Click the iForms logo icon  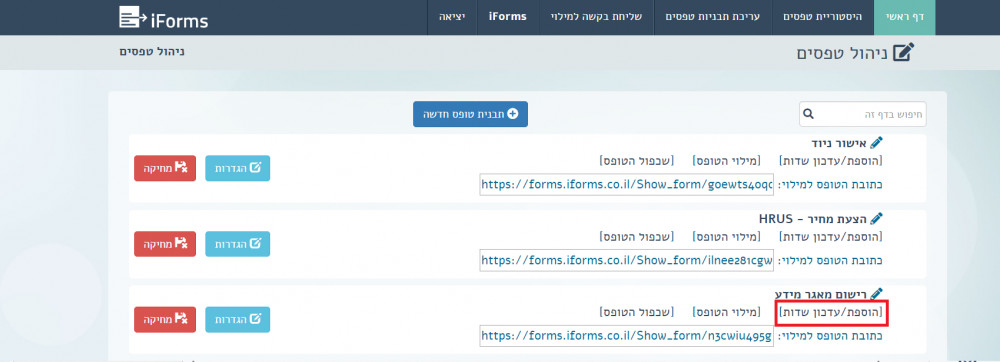[133, 17]
